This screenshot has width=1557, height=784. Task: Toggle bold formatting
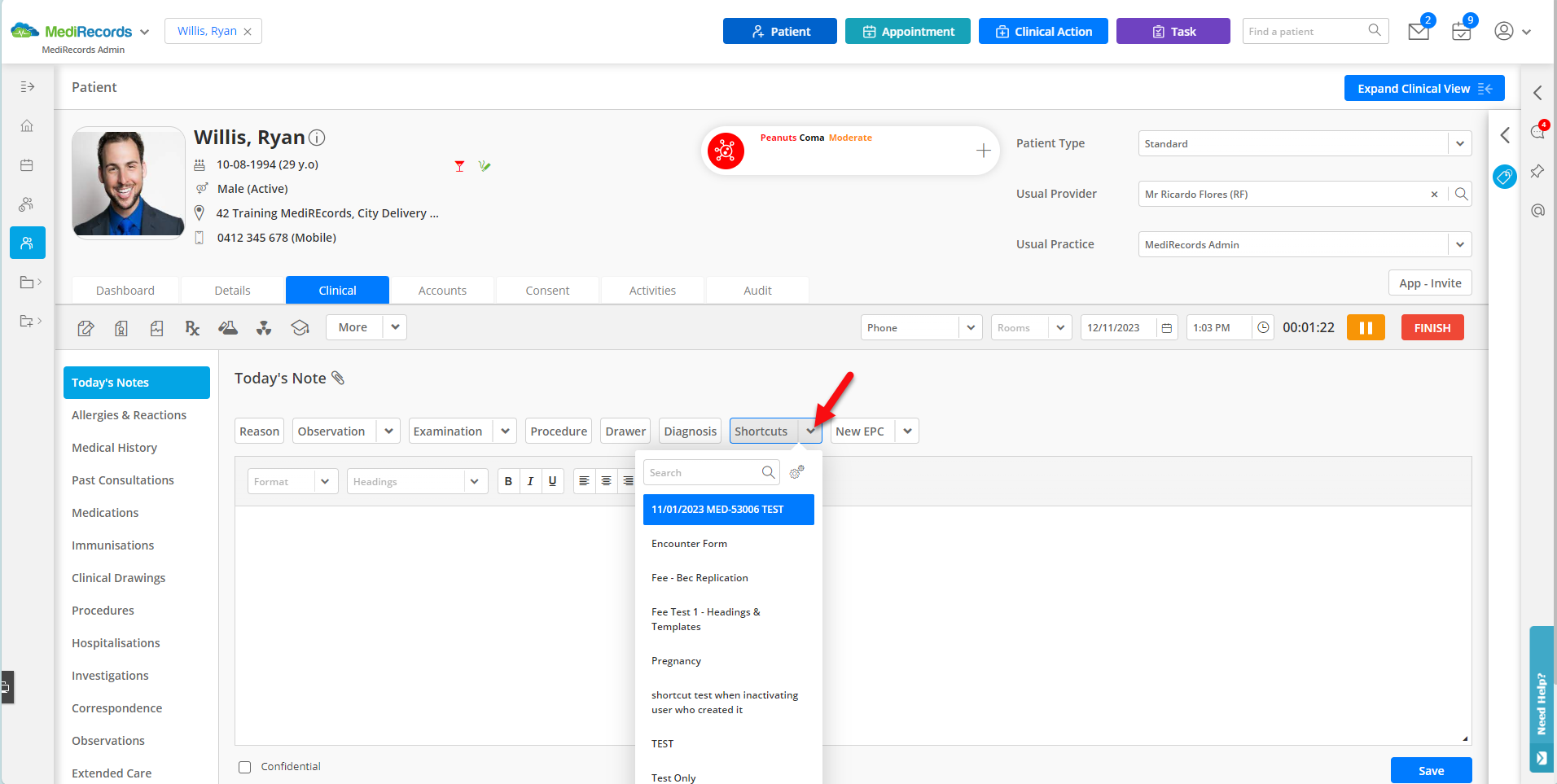[x=508, y=481]
